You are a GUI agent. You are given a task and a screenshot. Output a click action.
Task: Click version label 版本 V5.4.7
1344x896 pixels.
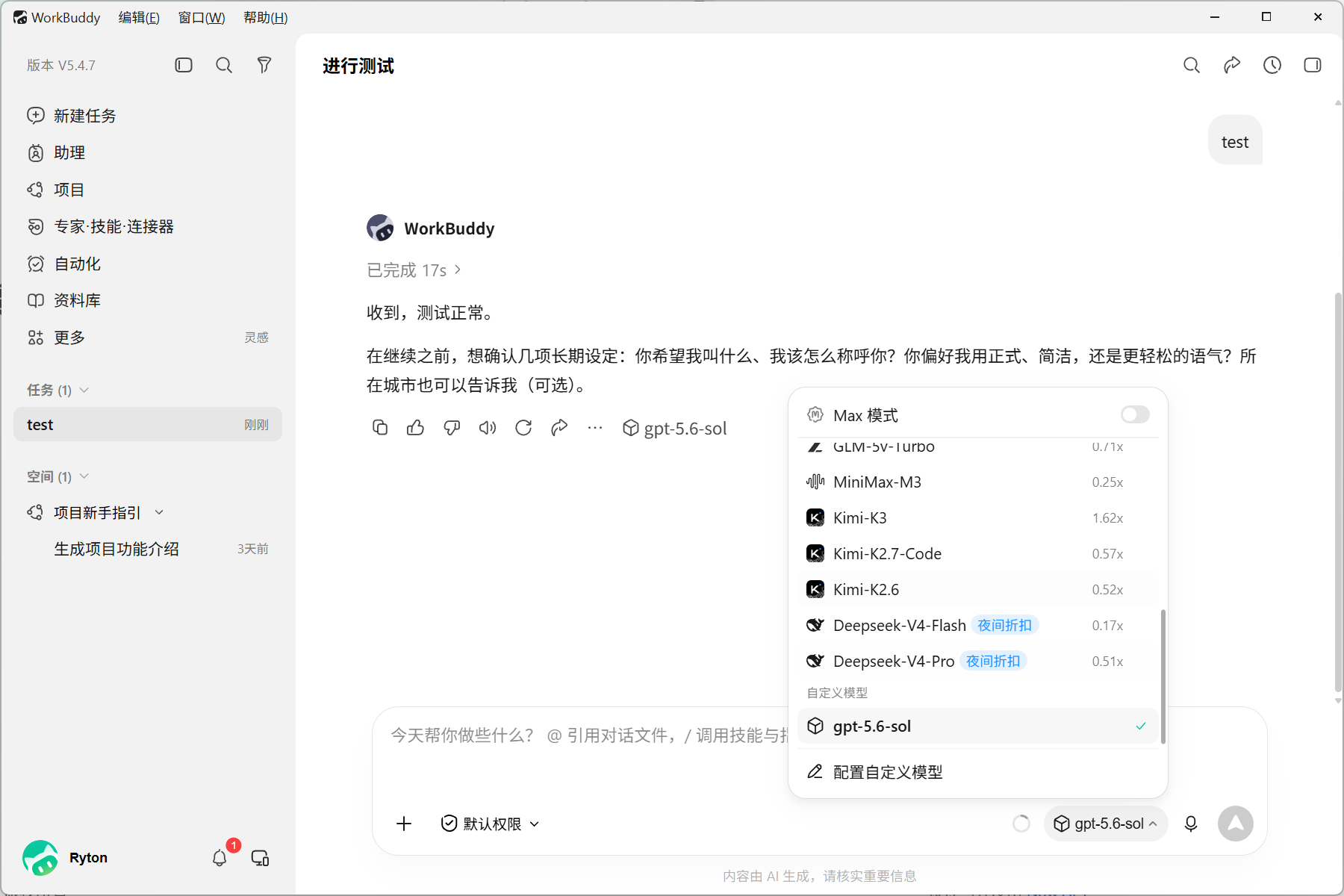(61, 65)
